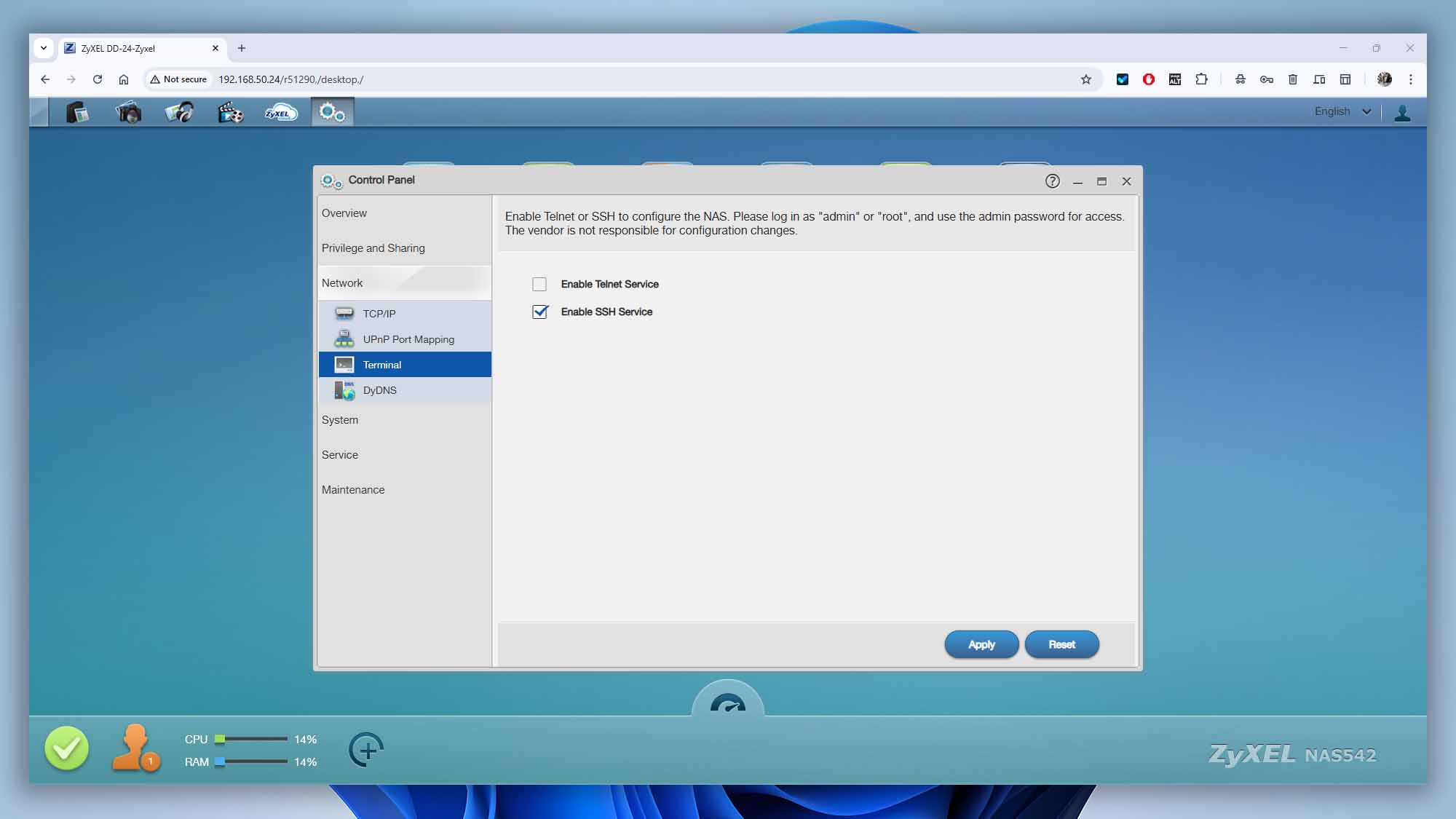Open UPnP Port Mapping settings
Image resolution: width=1456 pixels, height=819 pixels.
tap(404, 339)
